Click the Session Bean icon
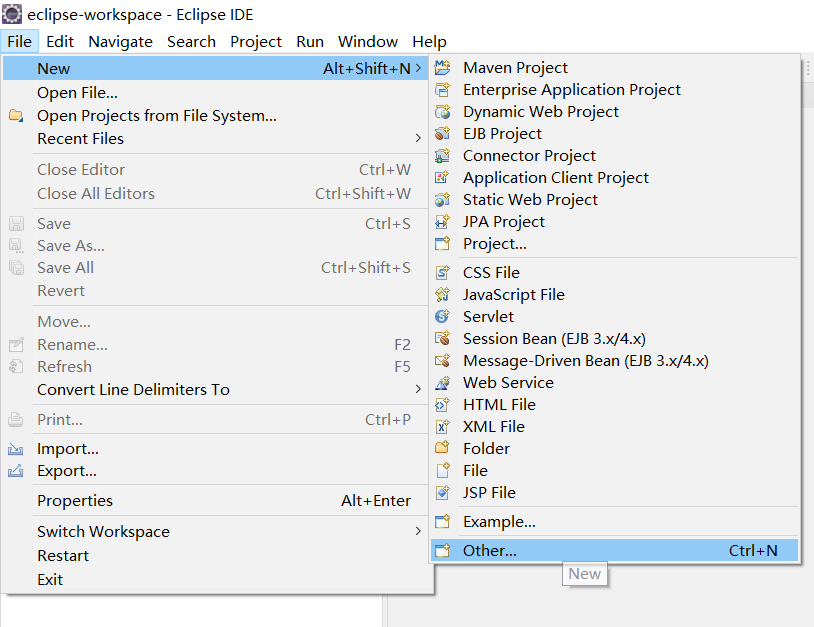Image resolution: width=814 pixels, height=627 pixels. 442,338
